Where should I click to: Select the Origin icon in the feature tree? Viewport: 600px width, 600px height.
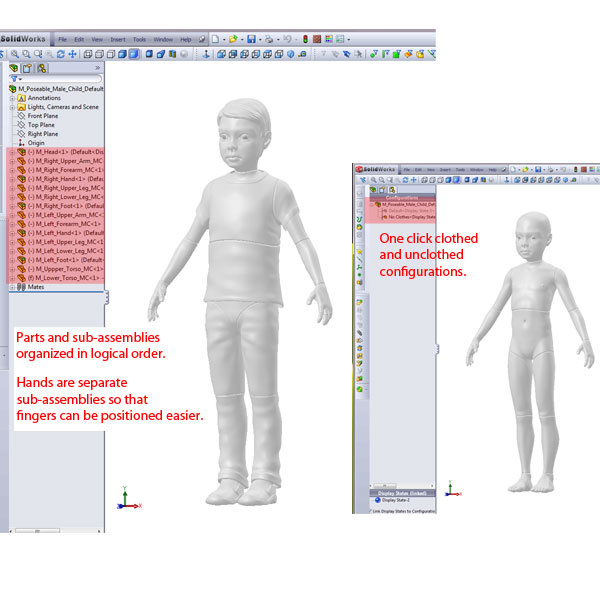[x=21, y=143]
